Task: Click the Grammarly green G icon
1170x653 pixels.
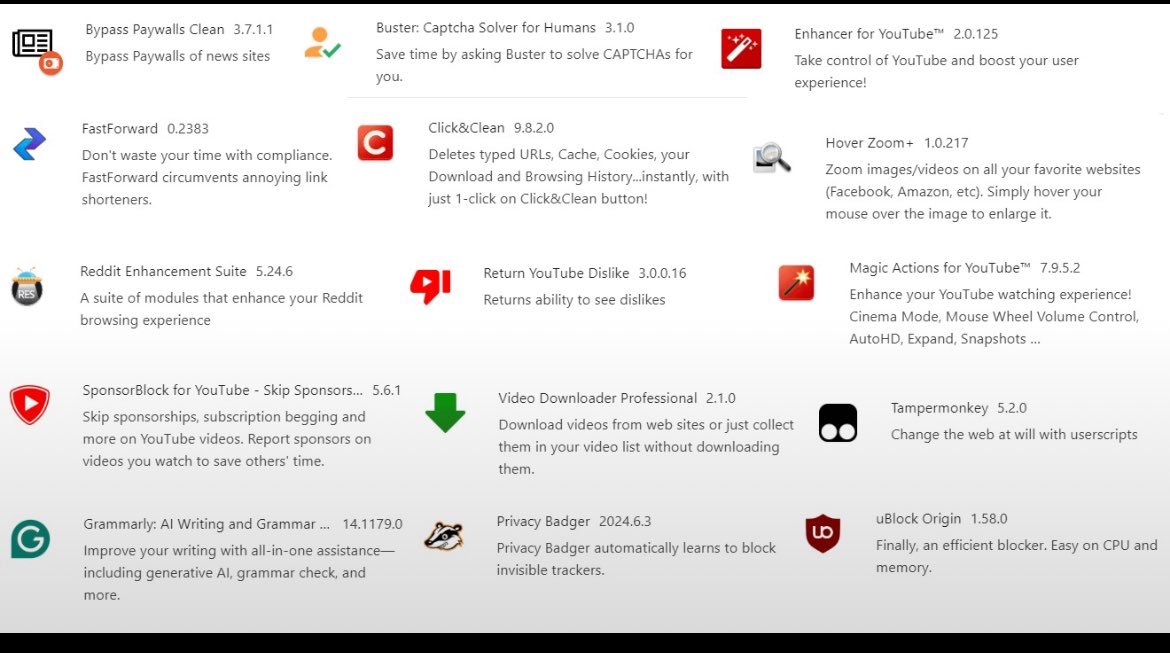Action: click(x=31, y=539)
